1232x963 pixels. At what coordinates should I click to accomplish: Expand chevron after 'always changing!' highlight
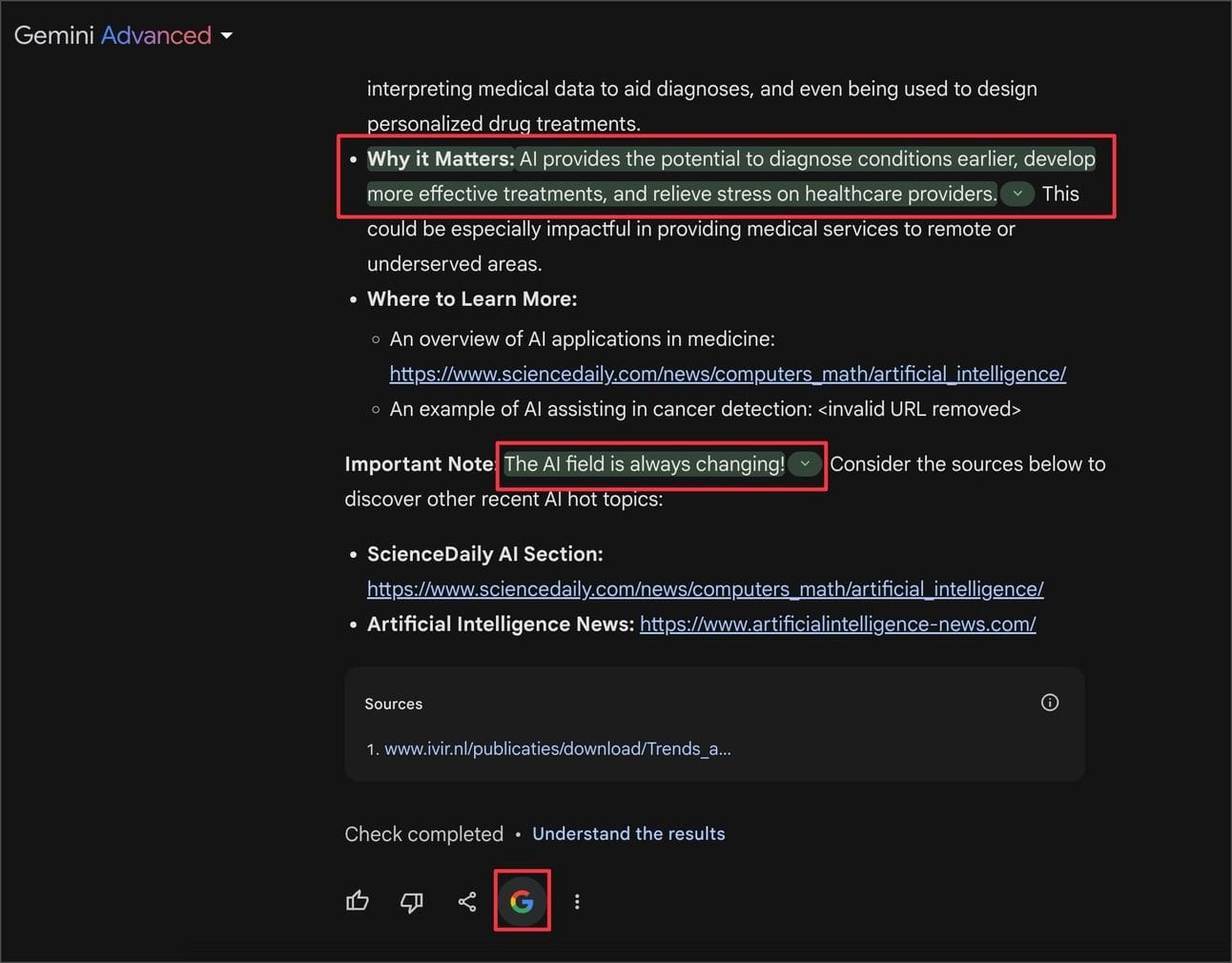click(x=805, y=463)
